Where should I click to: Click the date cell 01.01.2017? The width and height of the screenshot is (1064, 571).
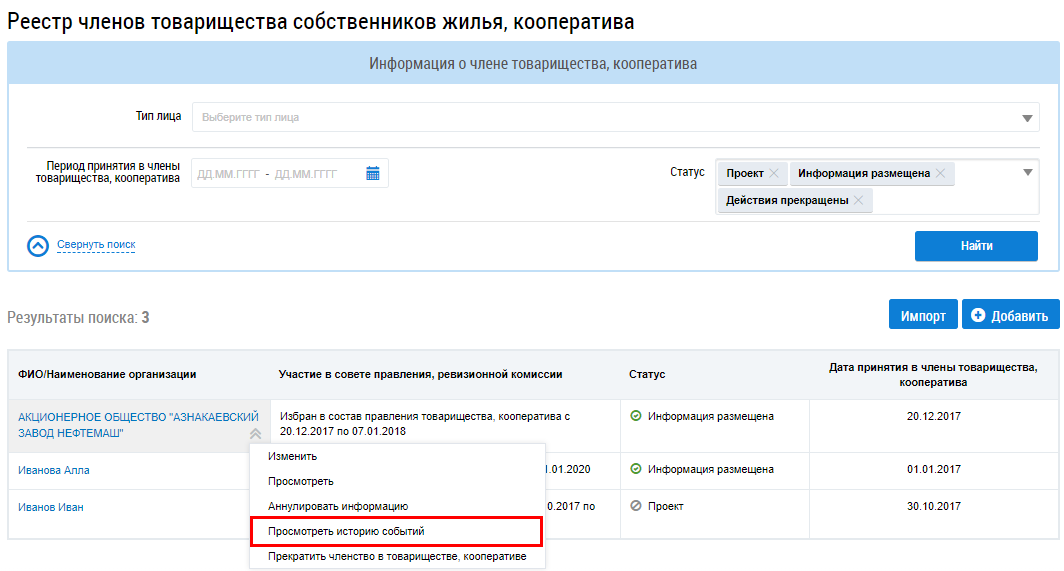(934, 469)
